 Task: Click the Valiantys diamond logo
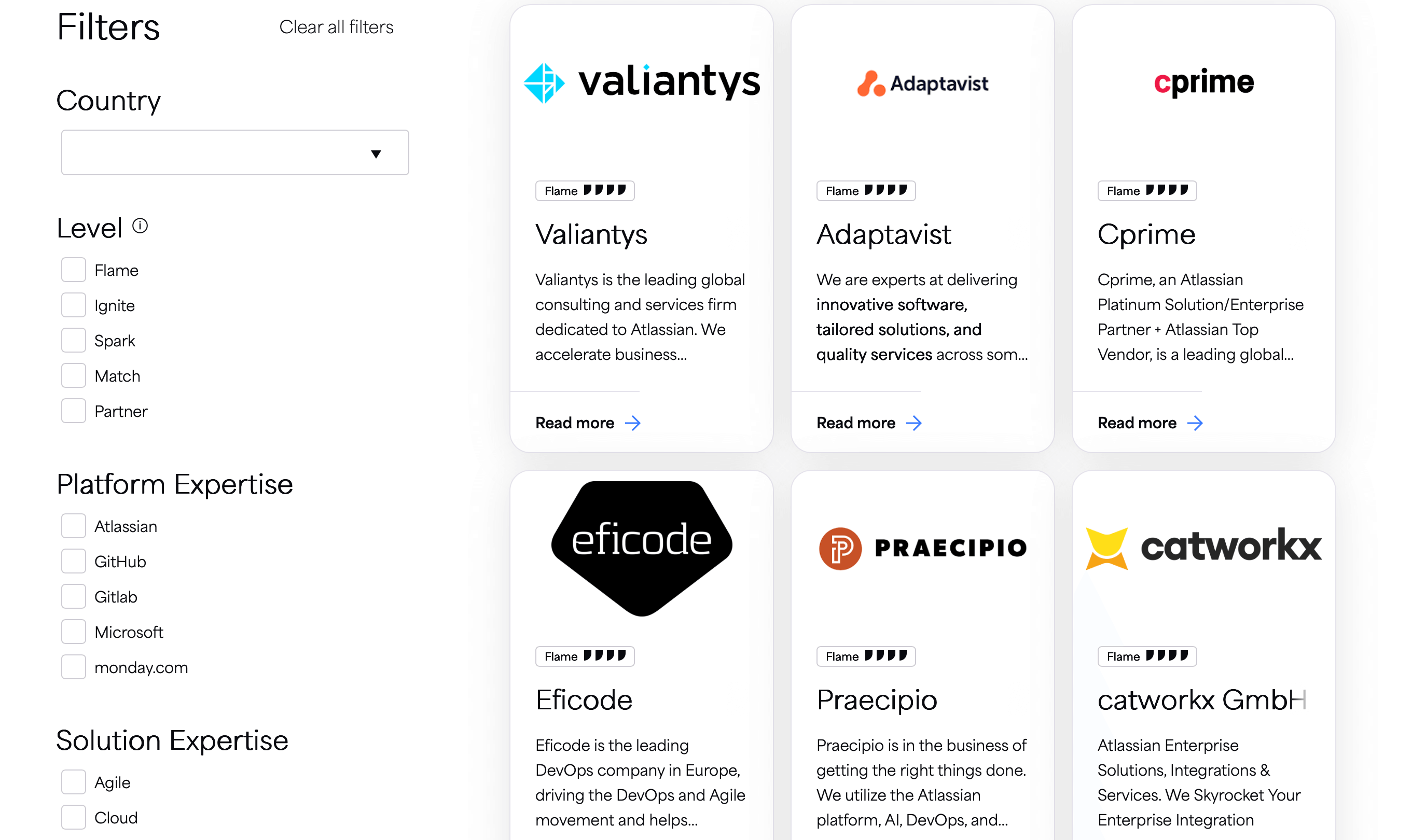[545, 82]
